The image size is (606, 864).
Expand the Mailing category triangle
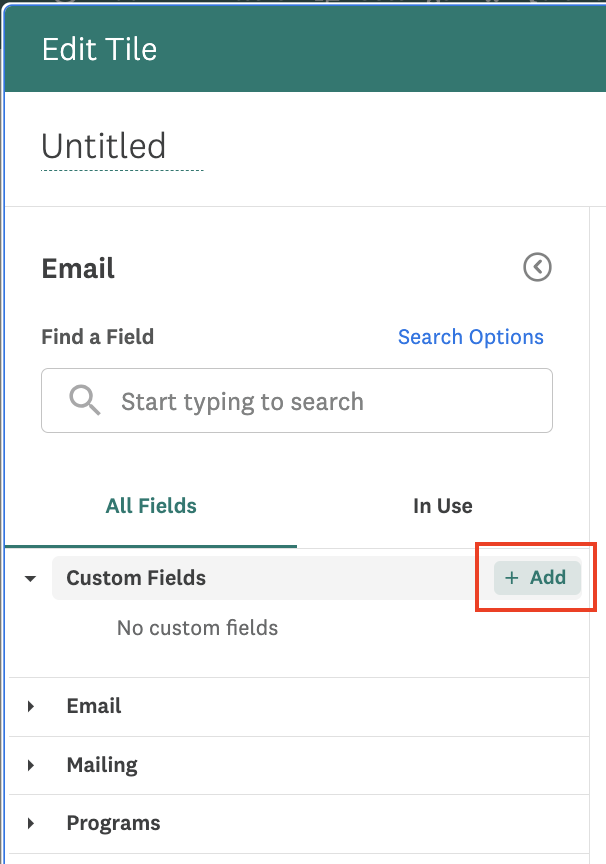pyautogui.click(x=31, y=765)
